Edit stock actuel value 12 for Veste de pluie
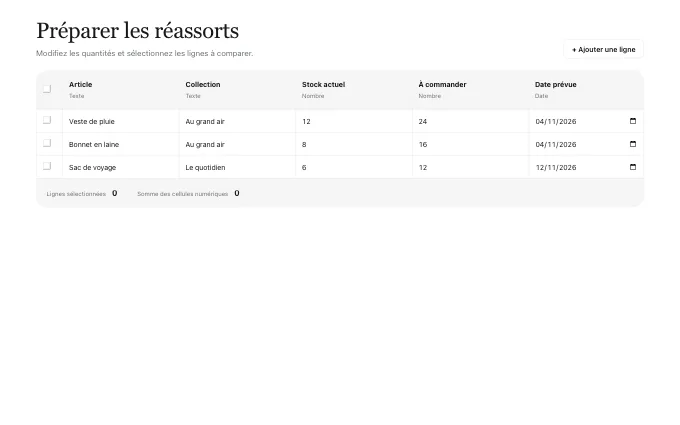 pyautogui.click(x=354, y=121)
